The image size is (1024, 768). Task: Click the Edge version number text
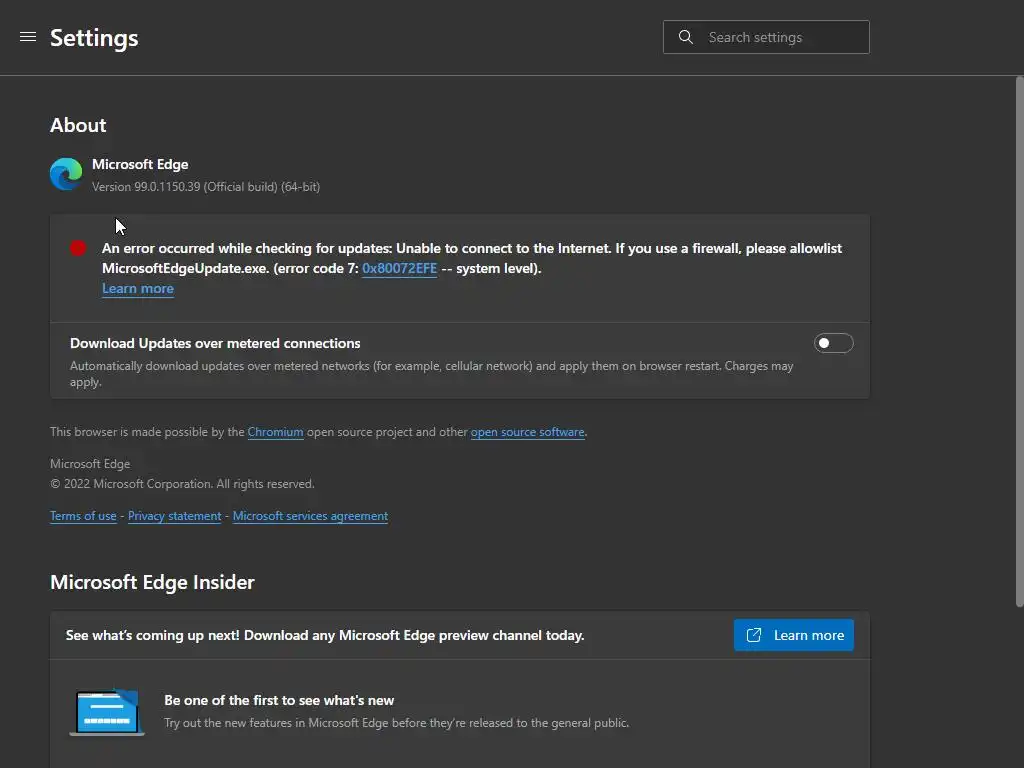[206, 187]
